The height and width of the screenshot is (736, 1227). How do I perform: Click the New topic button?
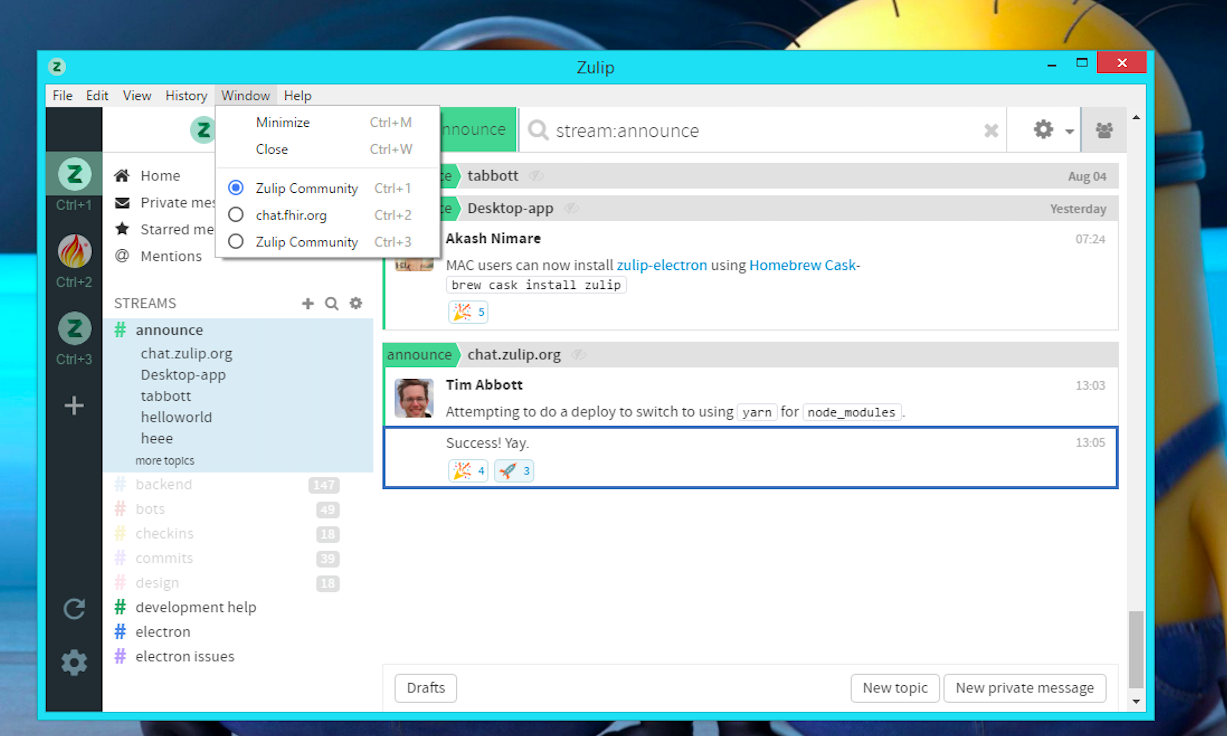[x=895, y=688]
